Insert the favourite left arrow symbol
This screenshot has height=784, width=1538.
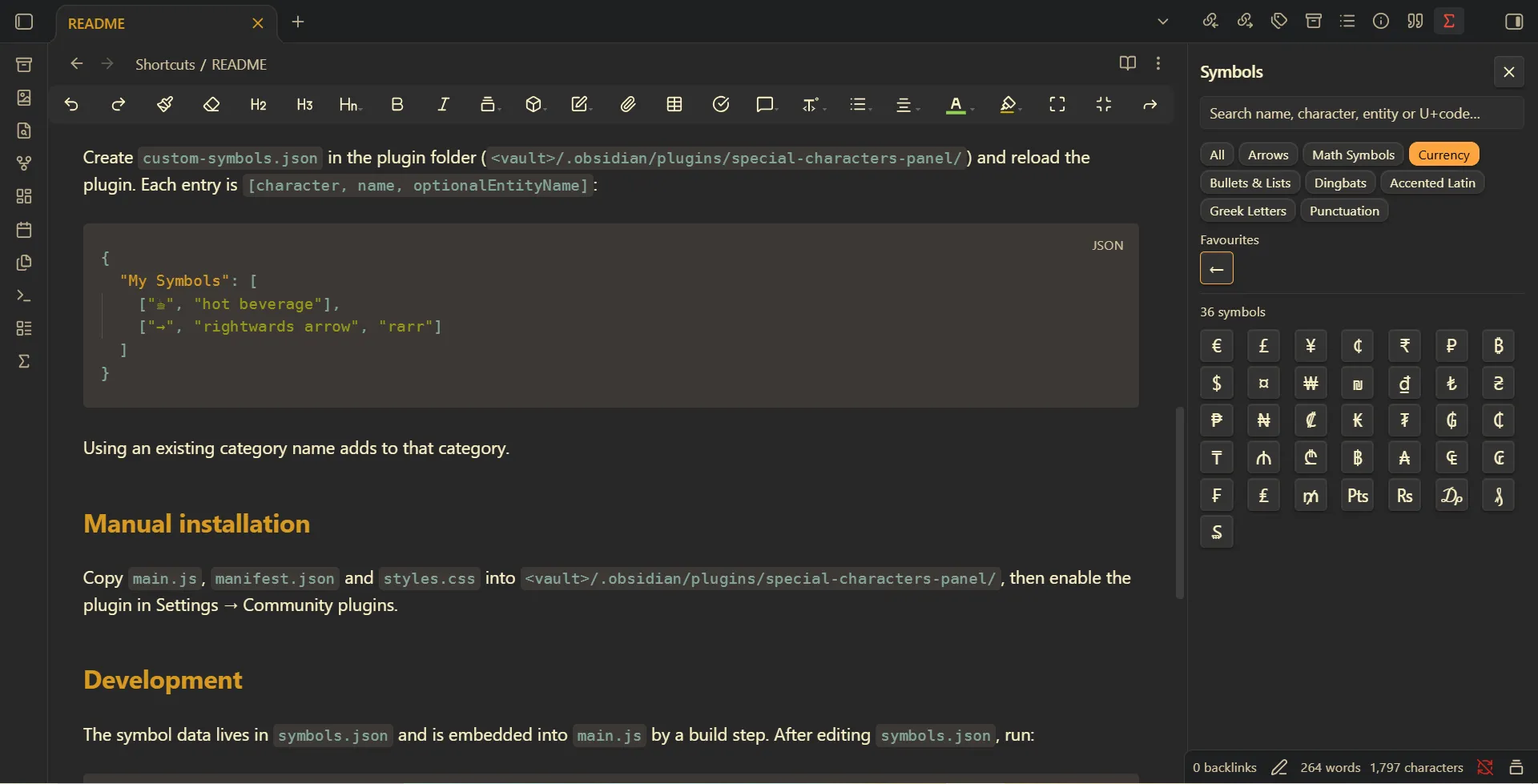coord(1217,268)
